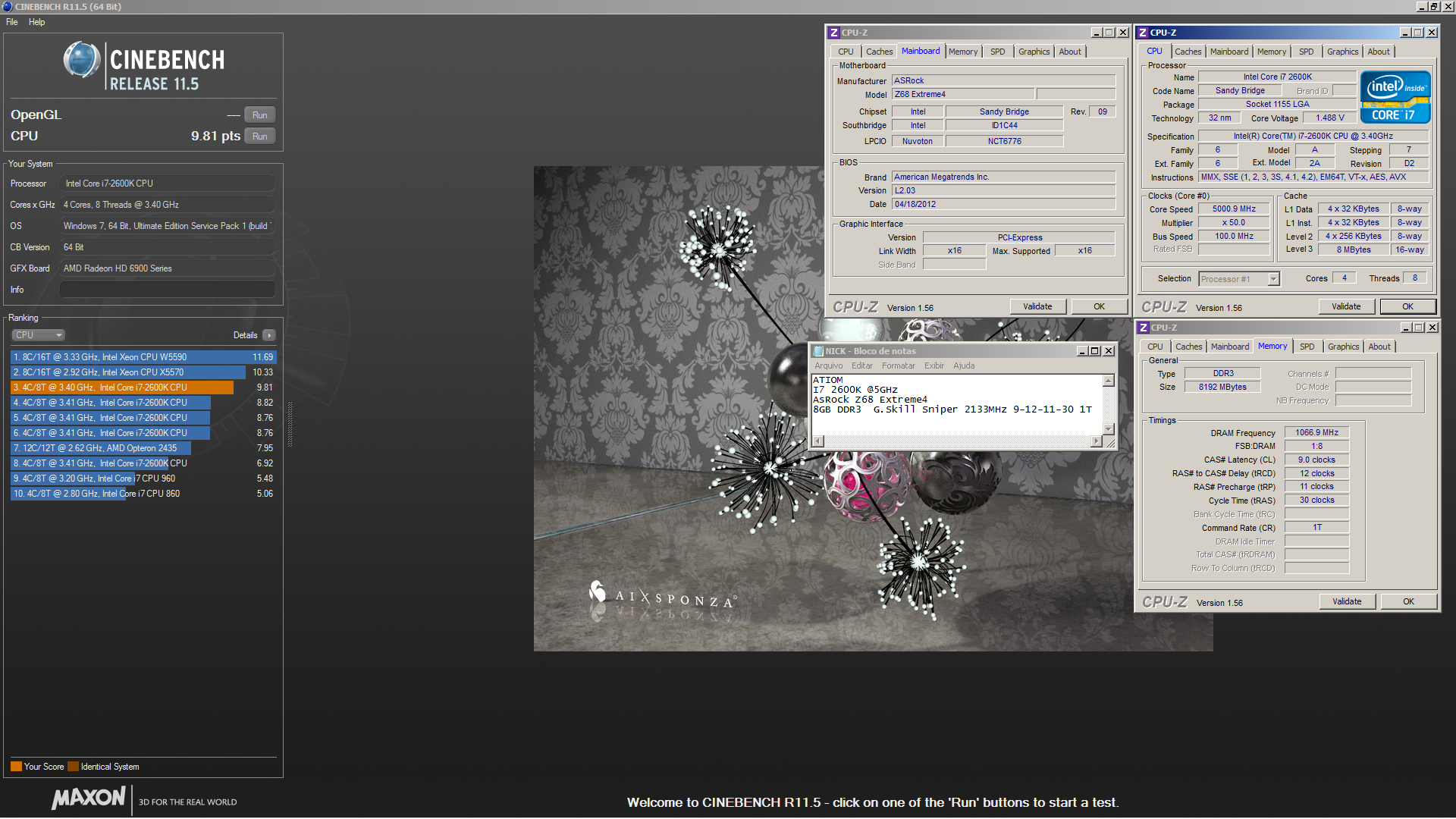1456x819 pixels.
Task: Click the Memory CPU-Z window title icon
Action: (x=1144, y=328)
